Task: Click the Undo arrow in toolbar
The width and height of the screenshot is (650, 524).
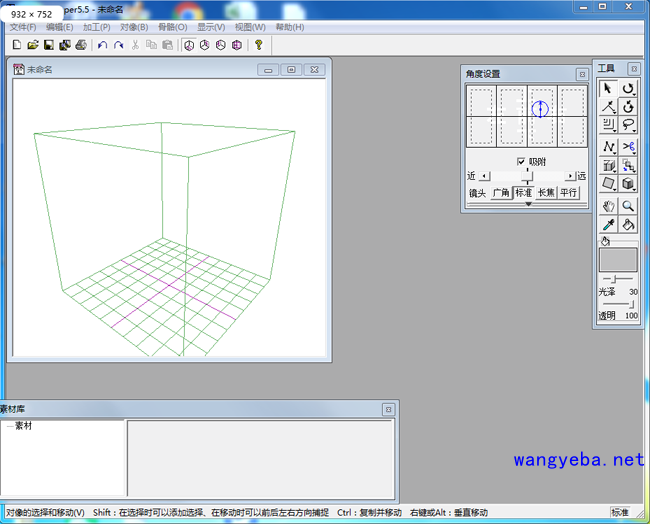Action: (102, 45)
